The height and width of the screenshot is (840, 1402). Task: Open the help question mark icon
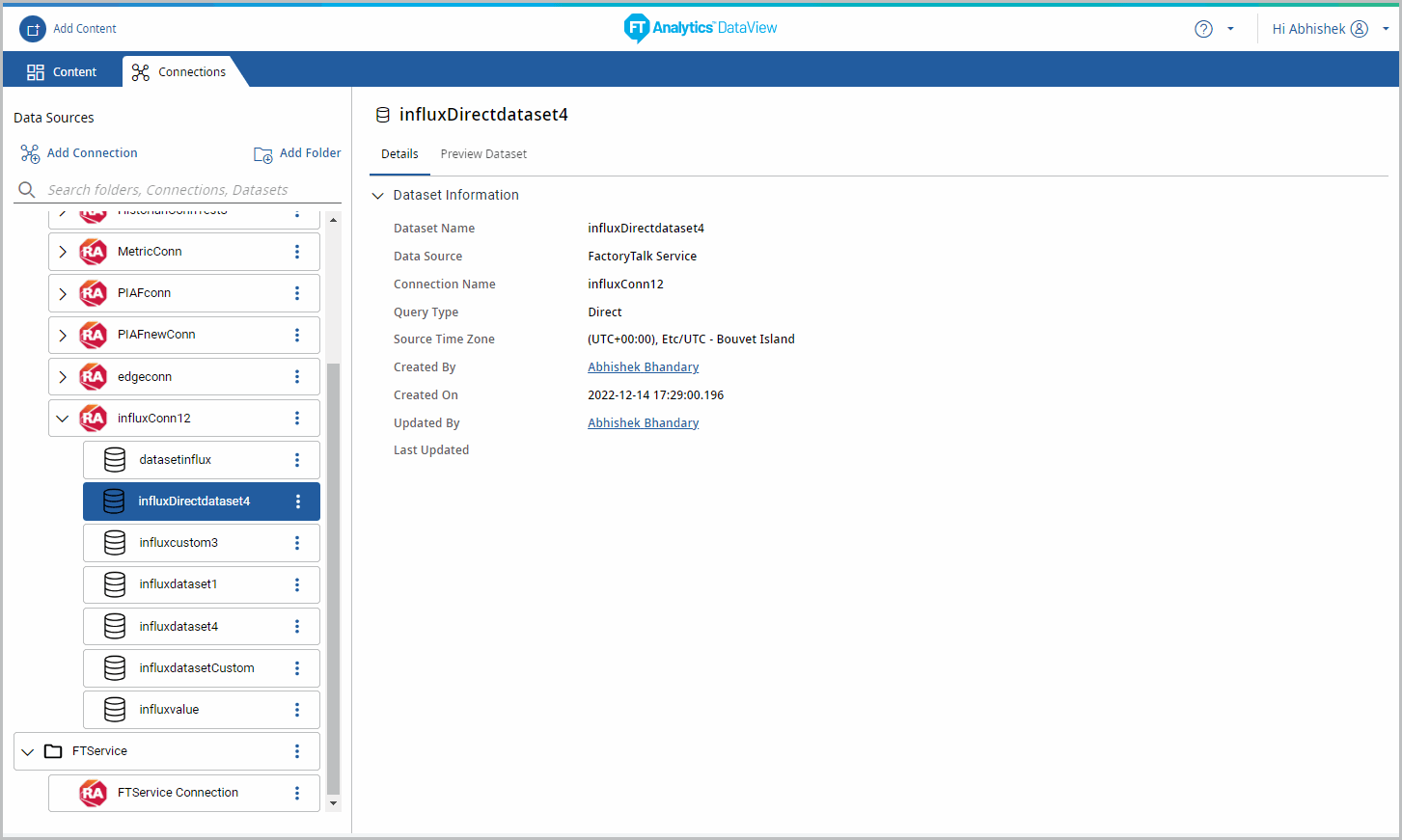tap(1203, 29)
